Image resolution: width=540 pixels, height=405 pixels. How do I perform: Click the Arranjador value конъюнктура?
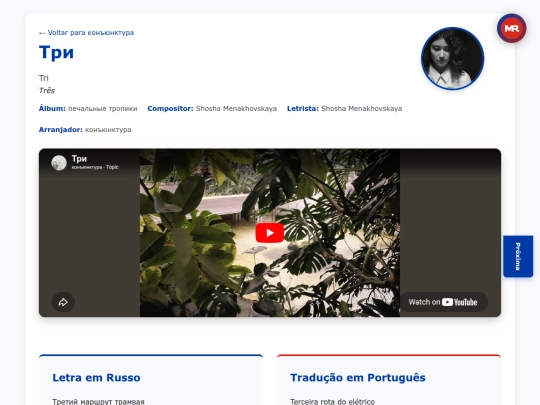(108, 130)
